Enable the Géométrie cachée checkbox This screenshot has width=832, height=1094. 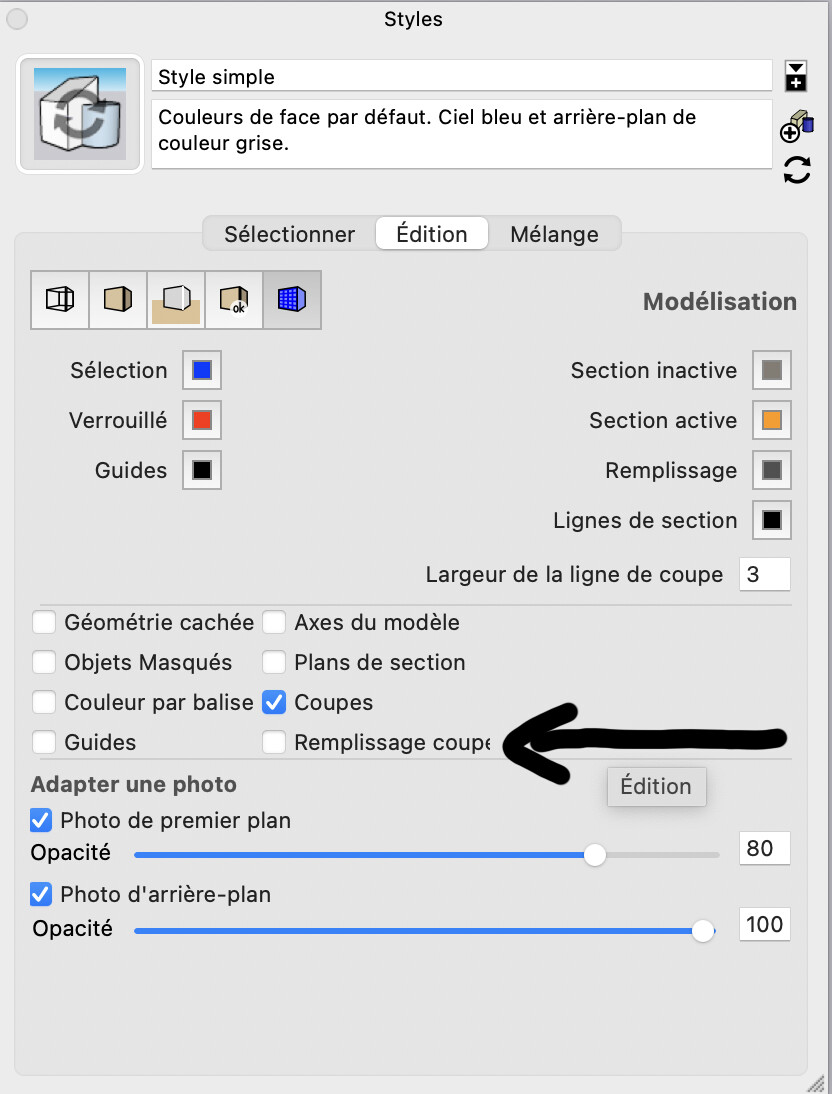[44, 623]
